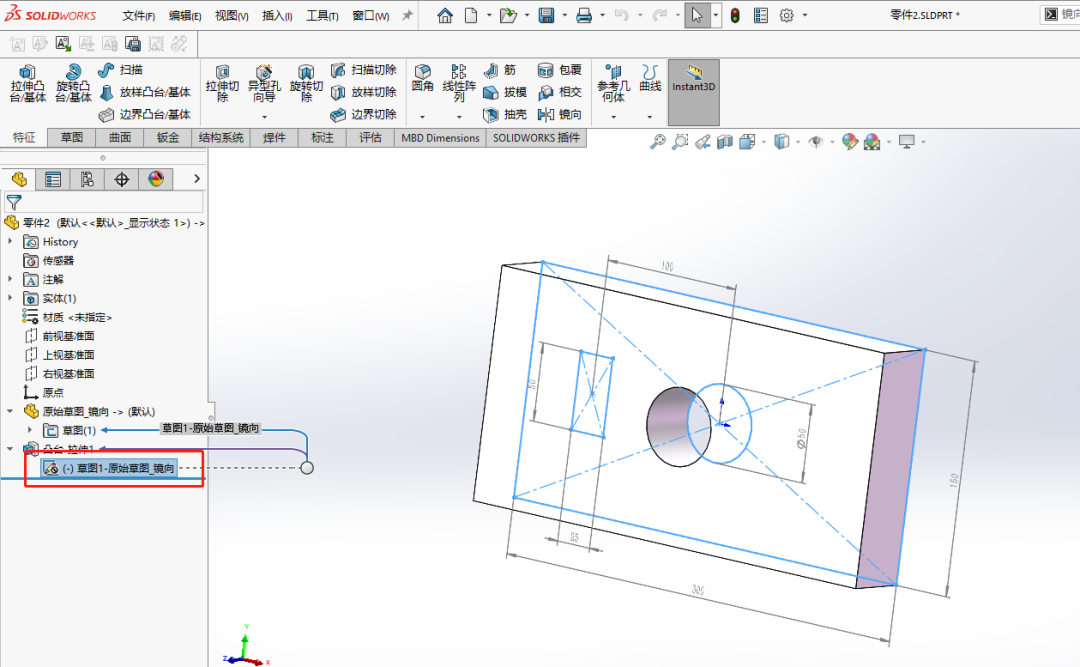Open dropdown under 异型孔向导
1080x667 pixels.
264,116
